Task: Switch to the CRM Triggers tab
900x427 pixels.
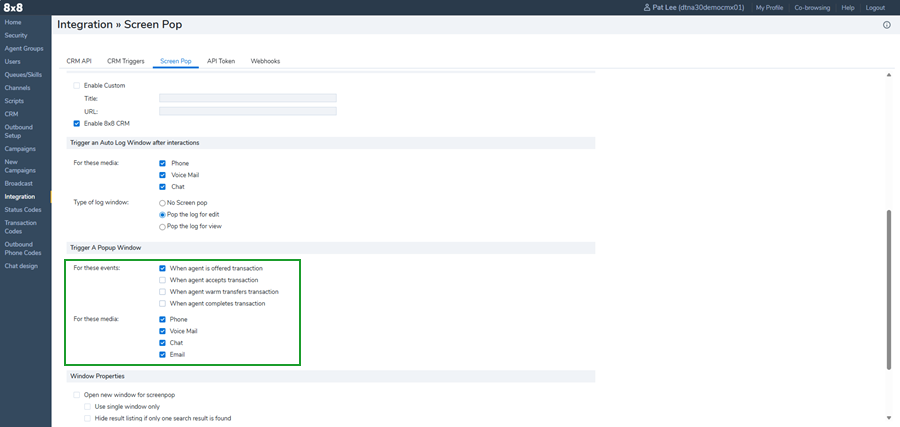Action: coord(127,61)
